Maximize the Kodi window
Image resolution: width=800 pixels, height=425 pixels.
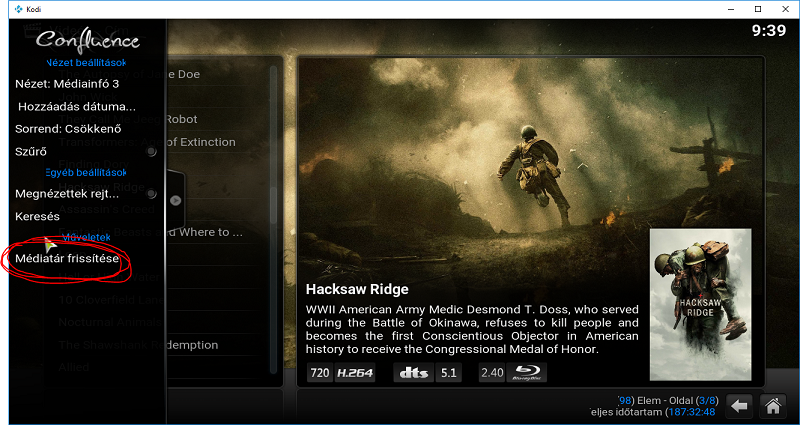[x=758, y=9]
